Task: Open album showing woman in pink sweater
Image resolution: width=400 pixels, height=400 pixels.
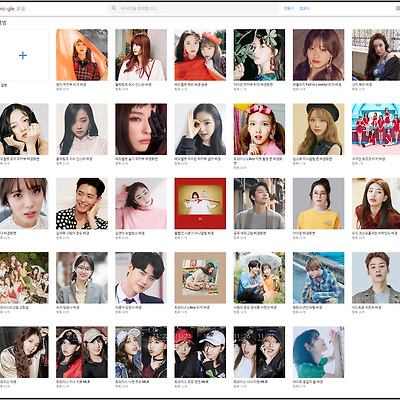Action: pos(141,203)
